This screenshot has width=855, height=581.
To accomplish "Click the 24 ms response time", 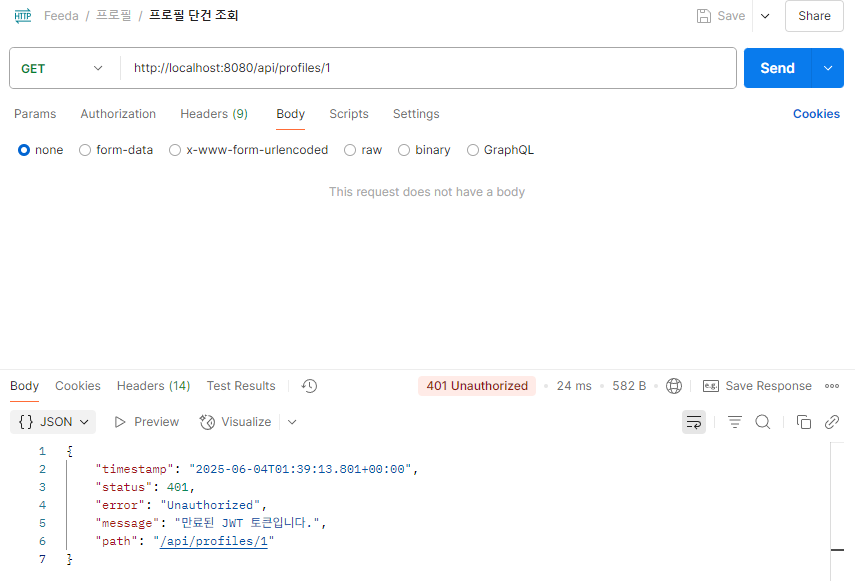I will (x=574, y=386).
